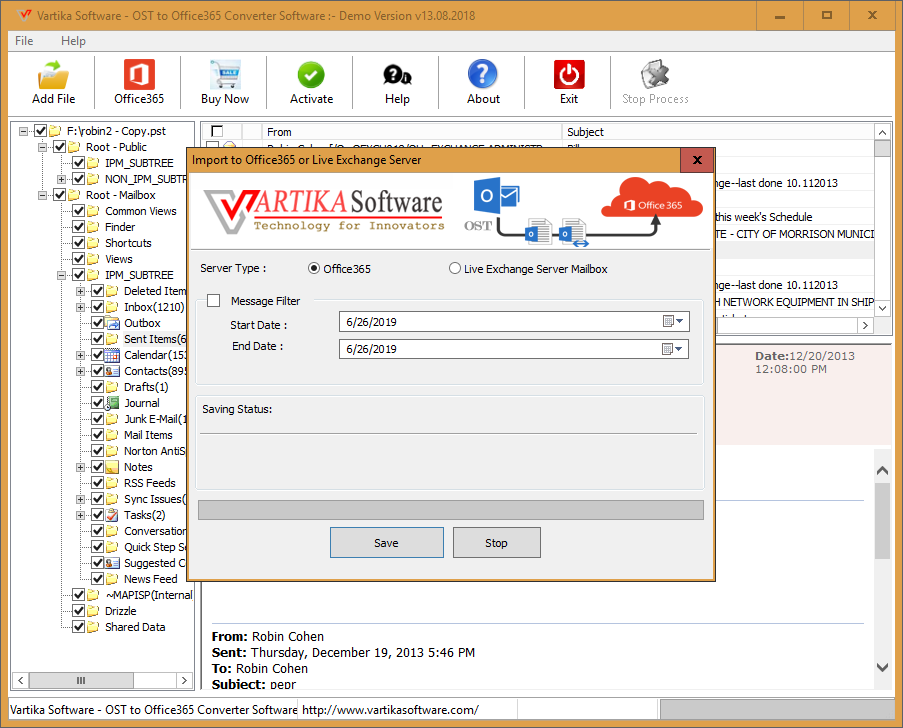Select the Outbox folder icon

click(112, 323)
